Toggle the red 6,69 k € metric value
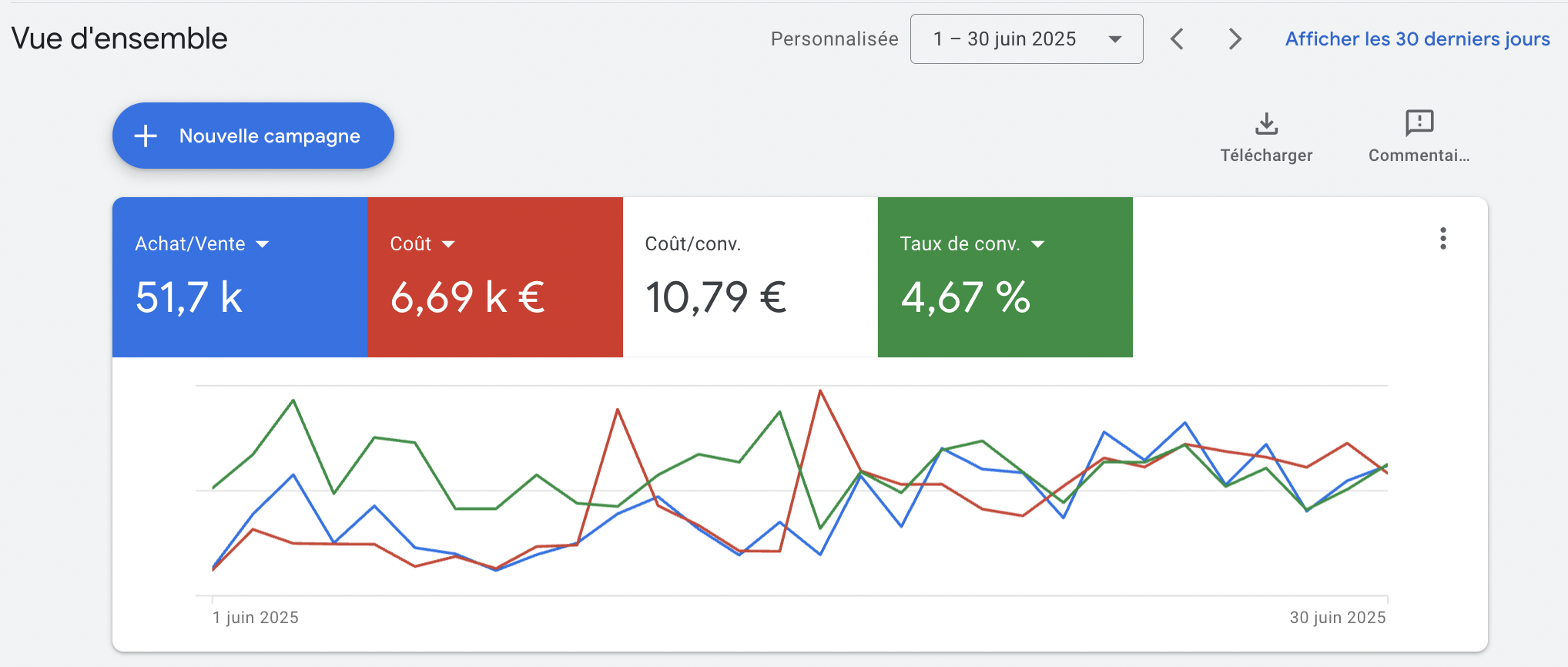Screen dimensions: 1568x667 click(x=467, y=297)
